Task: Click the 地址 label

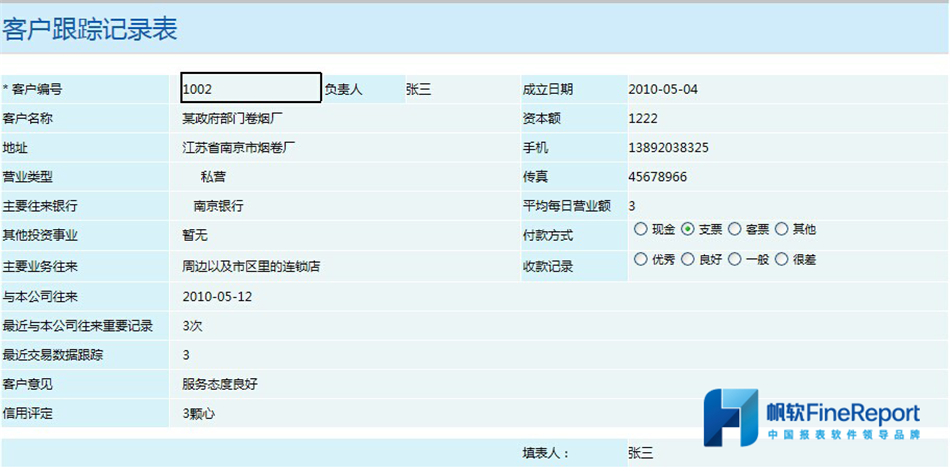Action: pos(15,148)
